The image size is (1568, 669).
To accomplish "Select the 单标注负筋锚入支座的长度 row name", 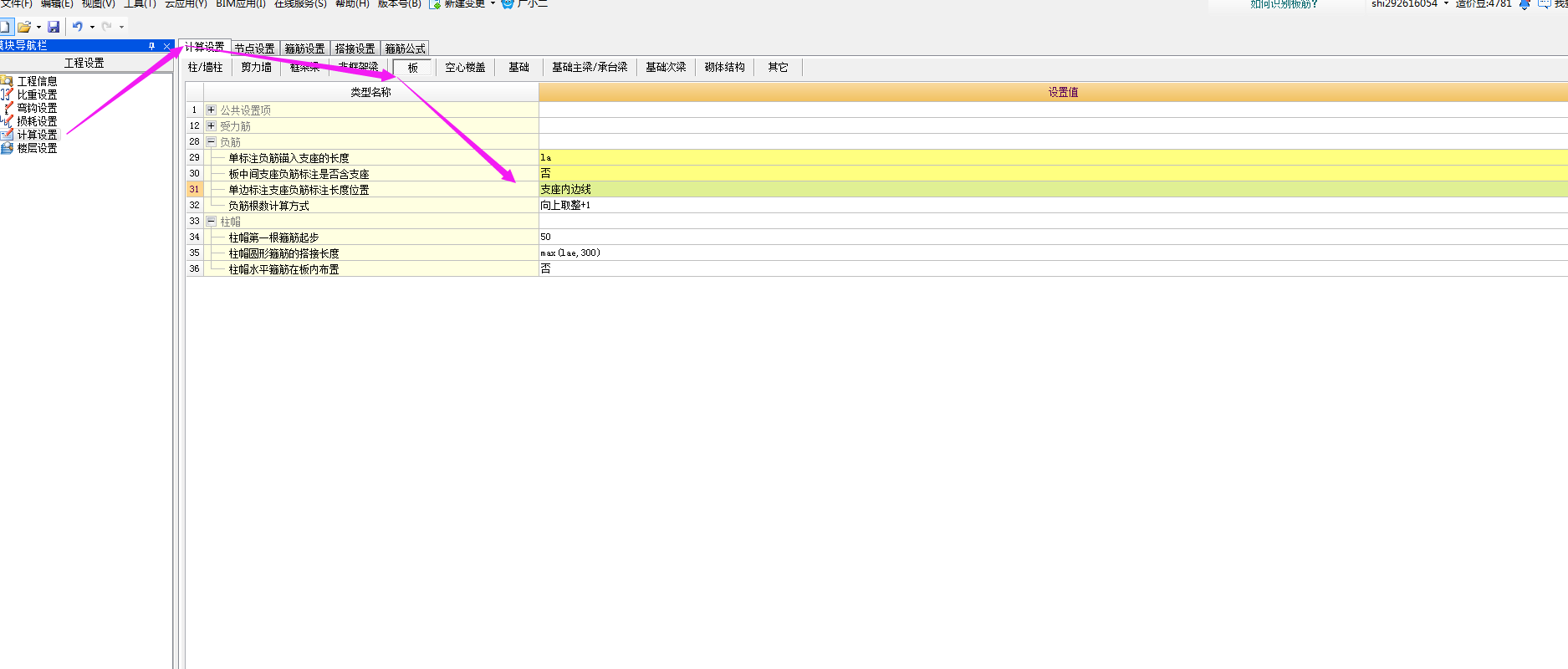I will click(289, 158).
